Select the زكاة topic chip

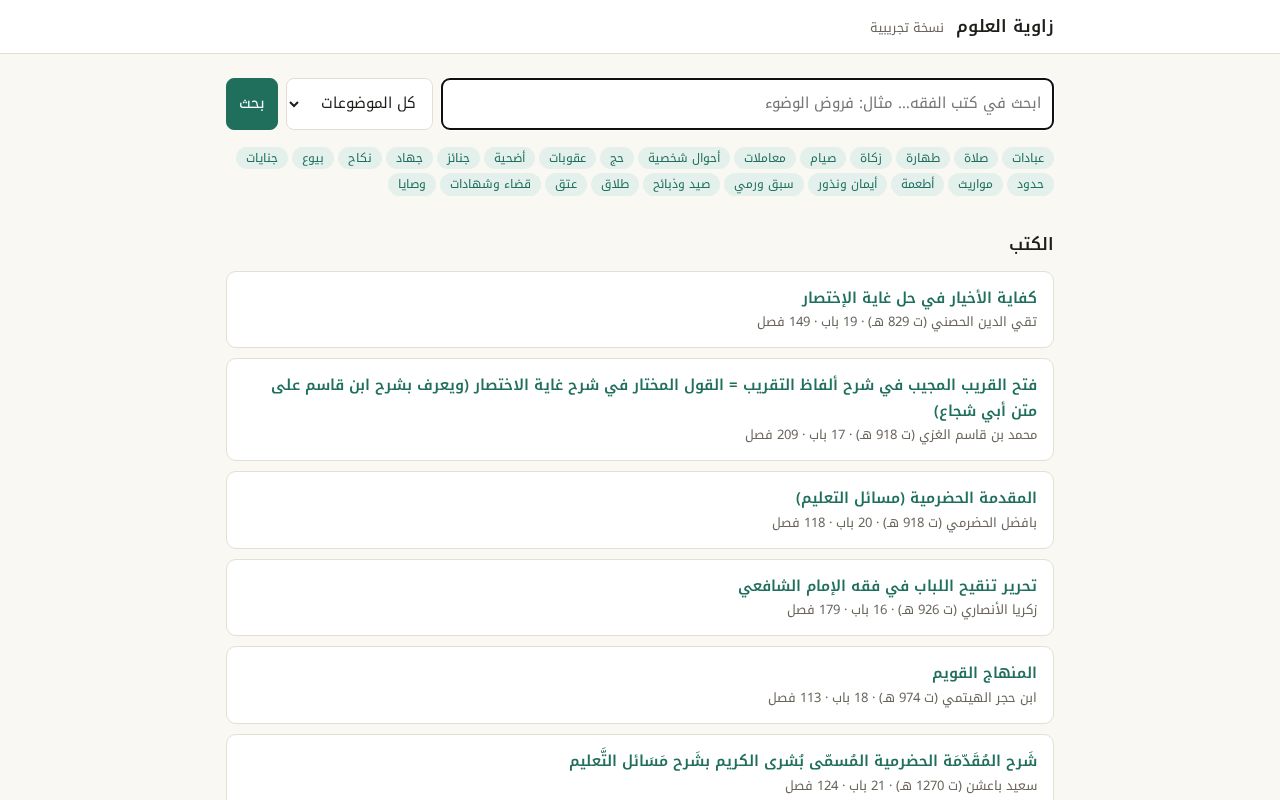coord(871,158)
